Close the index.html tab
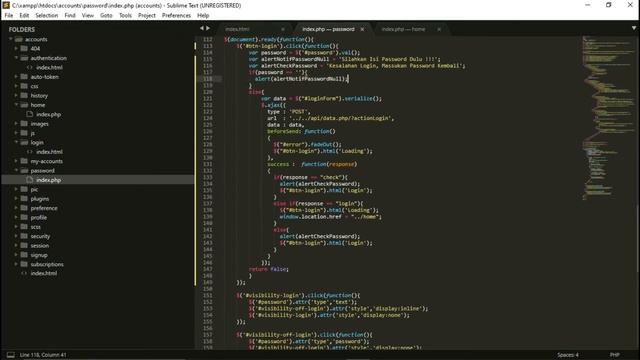 pos(283,29)
